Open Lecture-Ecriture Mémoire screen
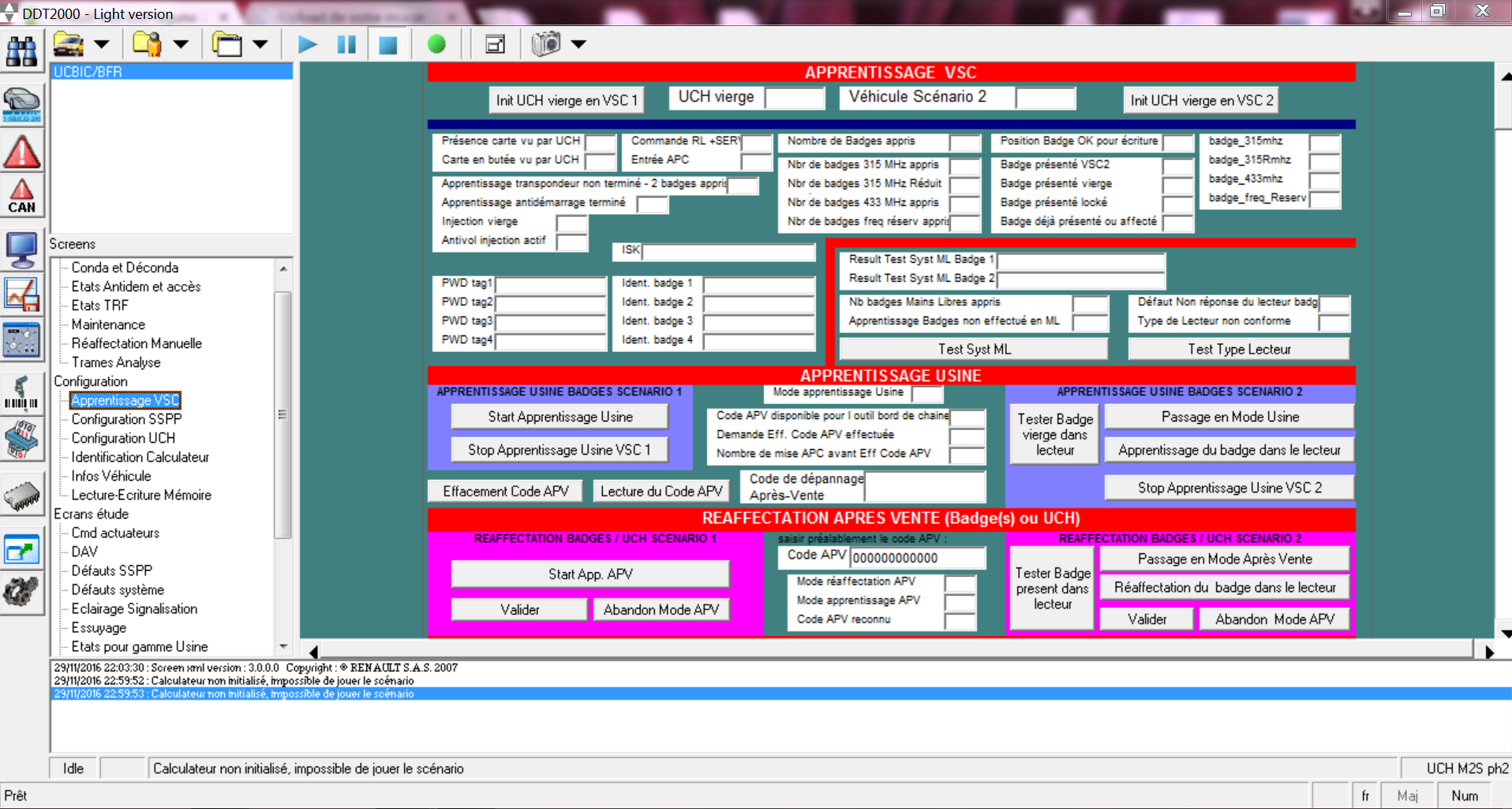The width and height of the screenshot is (1512, 809). click(x=141, y=495)
